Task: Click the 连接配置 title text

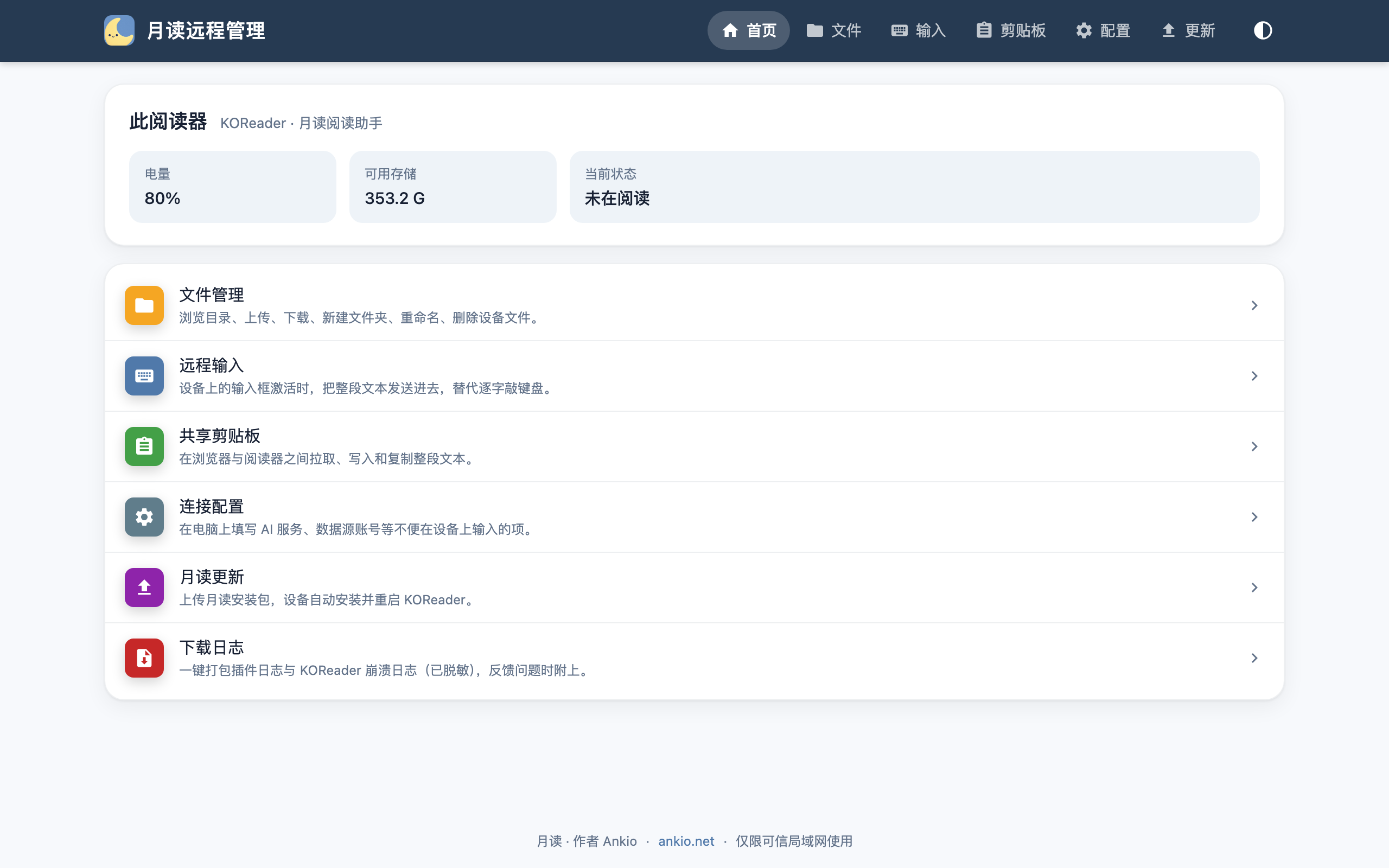Action: (x=211, y=507)
